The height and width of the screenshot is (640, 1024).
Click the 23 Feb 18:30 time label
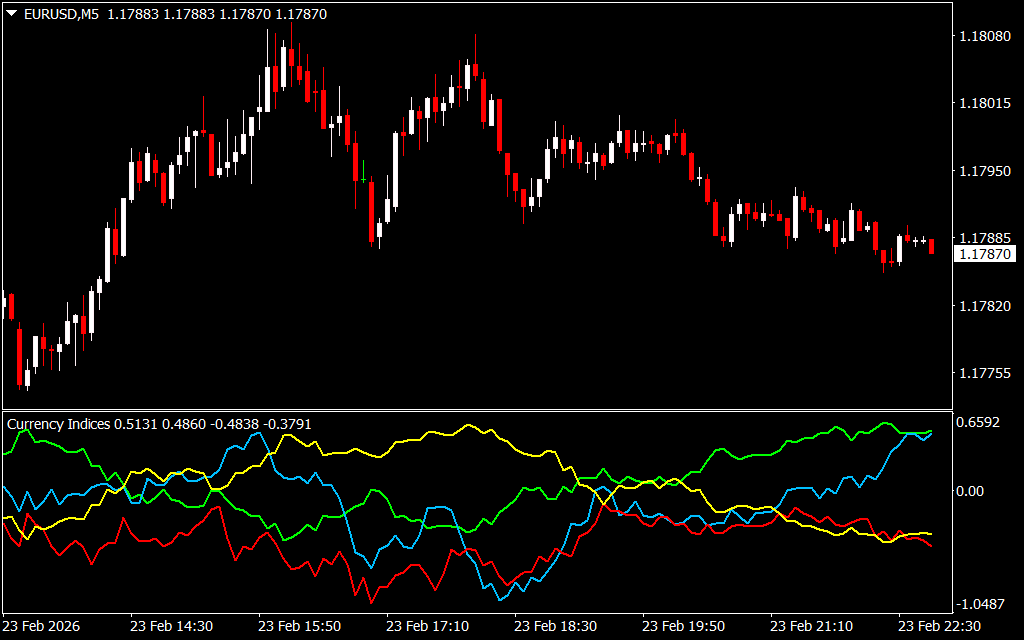(555, 626)
